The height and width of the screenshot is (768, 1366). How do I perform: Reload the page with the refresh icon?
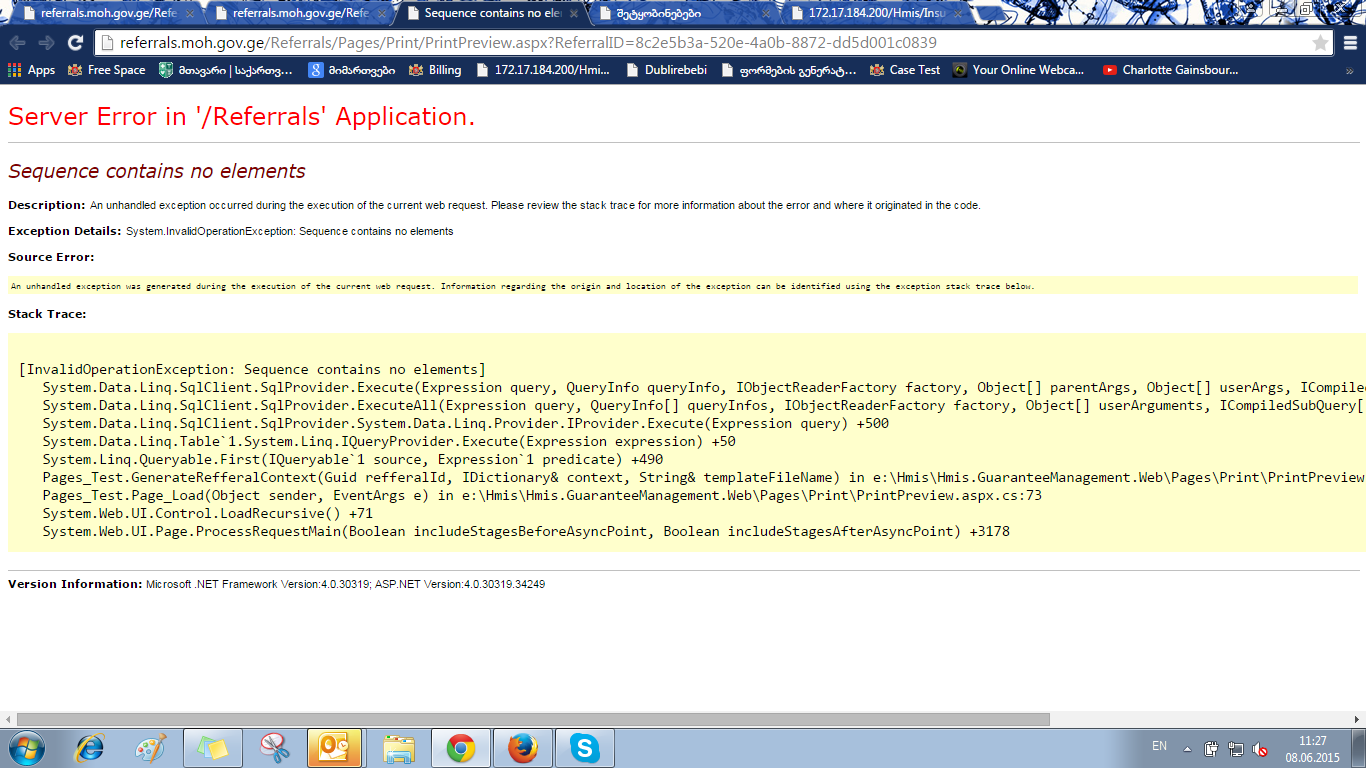(x=75, y=43)
